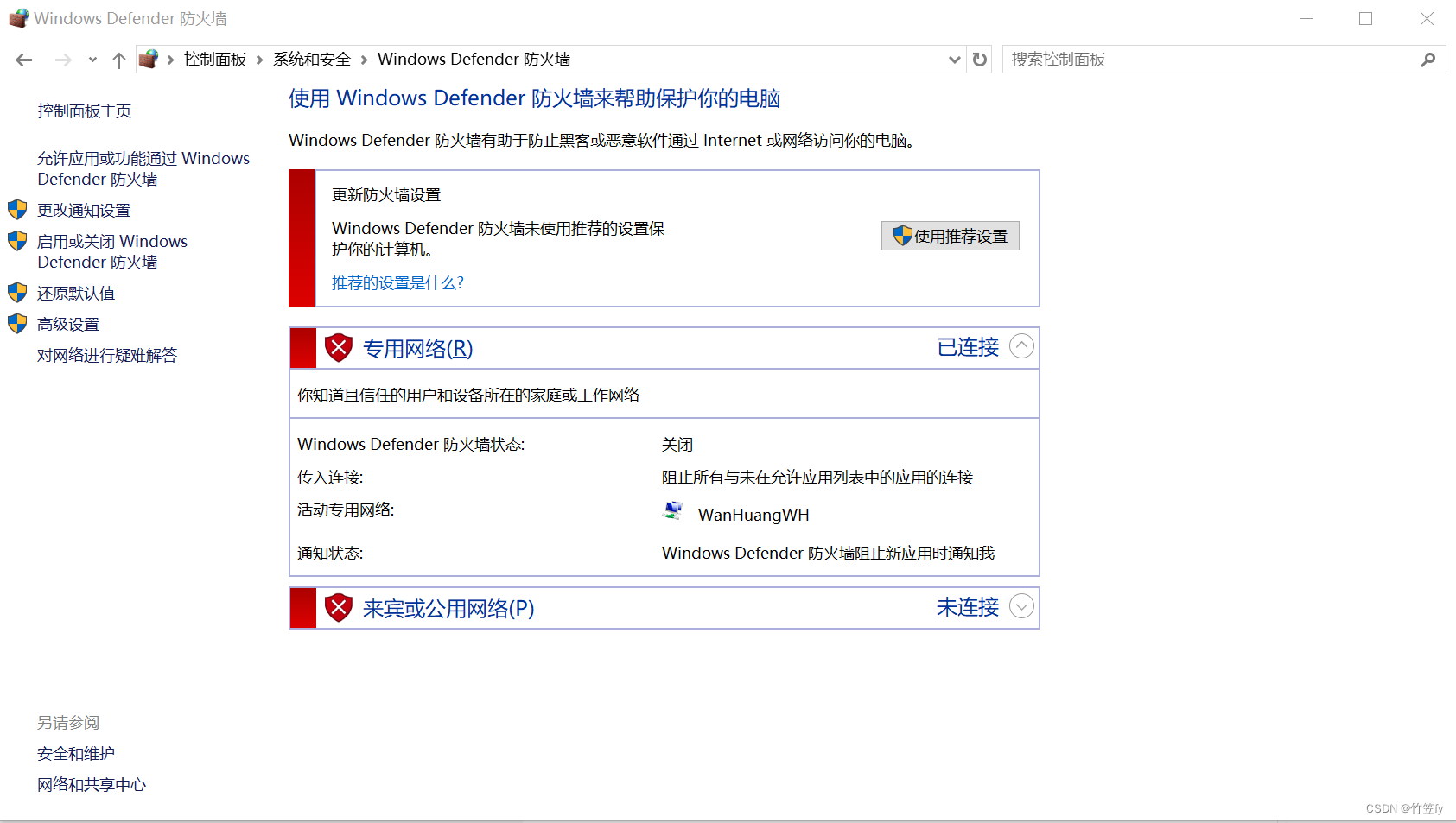Open 更改通知设置 link

(84, 211)
